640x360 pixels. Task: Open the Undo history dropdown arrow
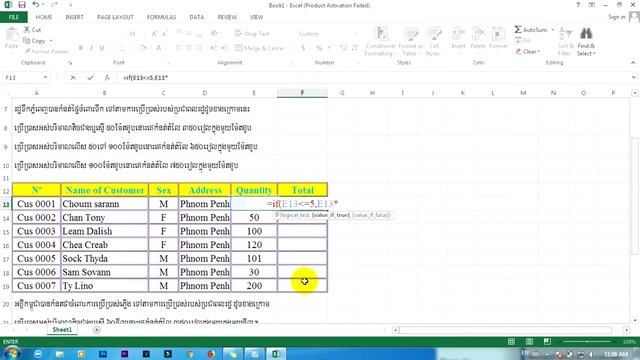click(44, 5)
